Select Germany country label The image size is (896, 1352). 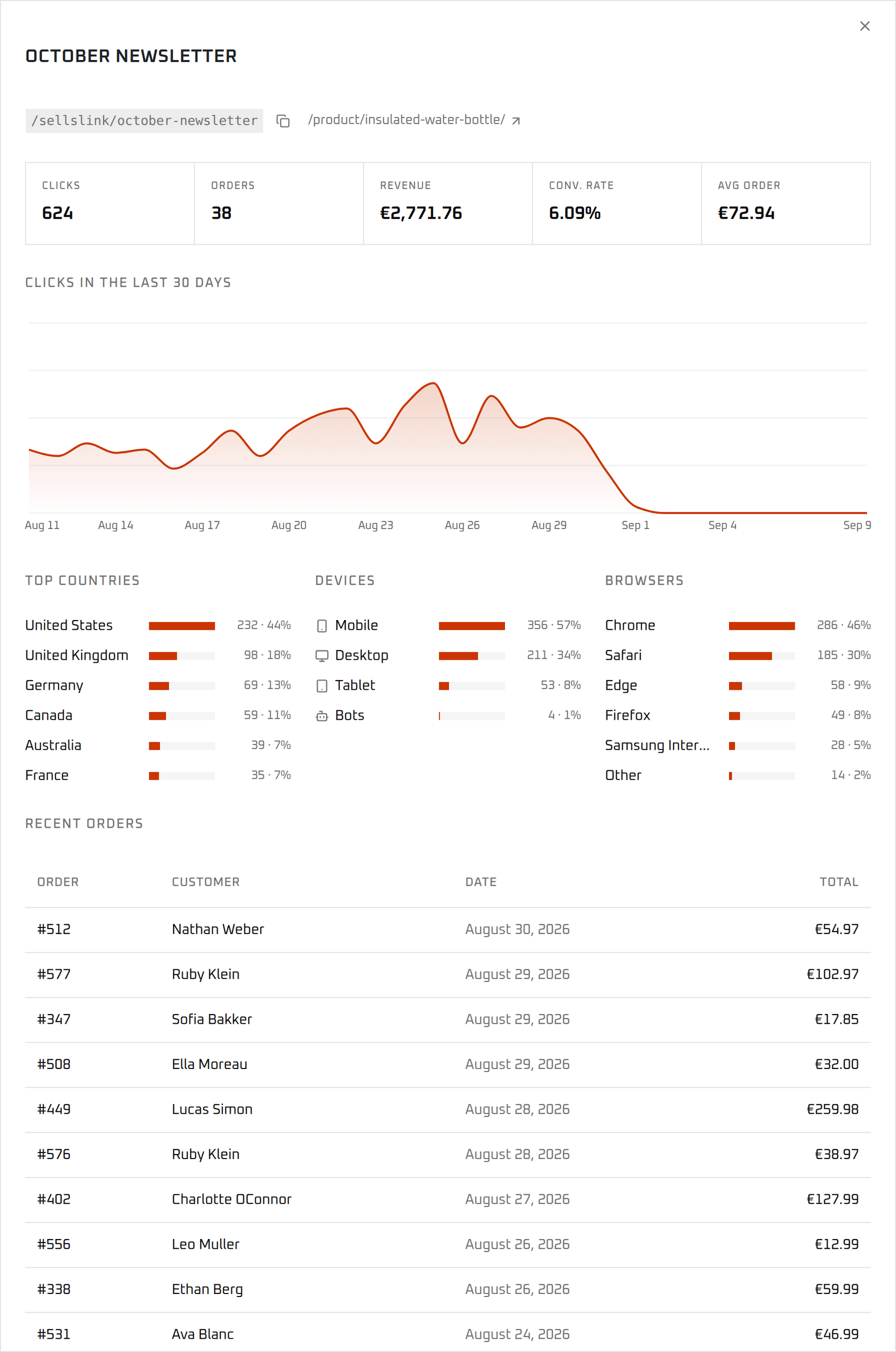(x=54, y=686)
